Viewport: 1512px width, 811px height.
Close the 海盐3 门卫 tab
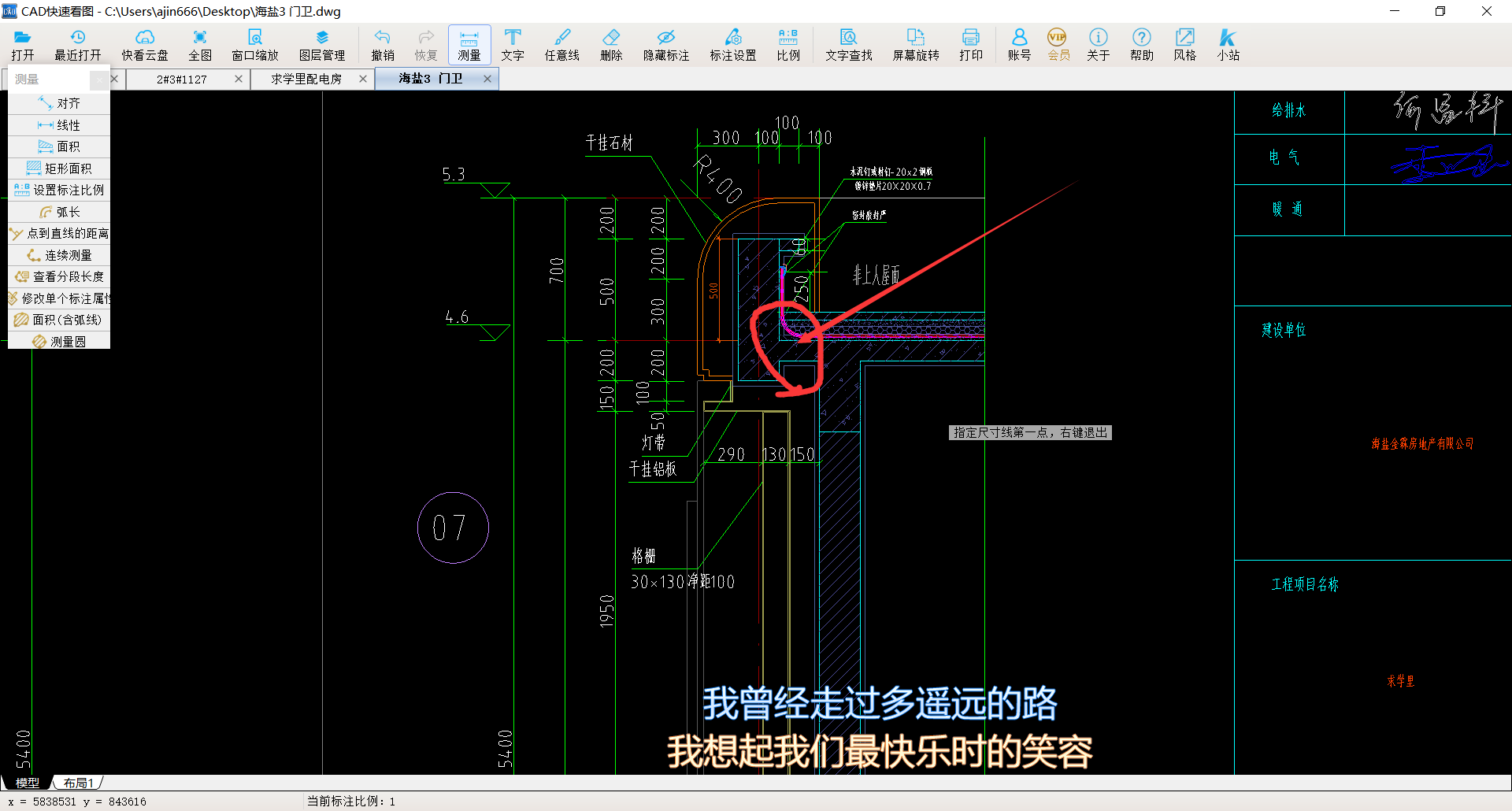pos(487,79)
